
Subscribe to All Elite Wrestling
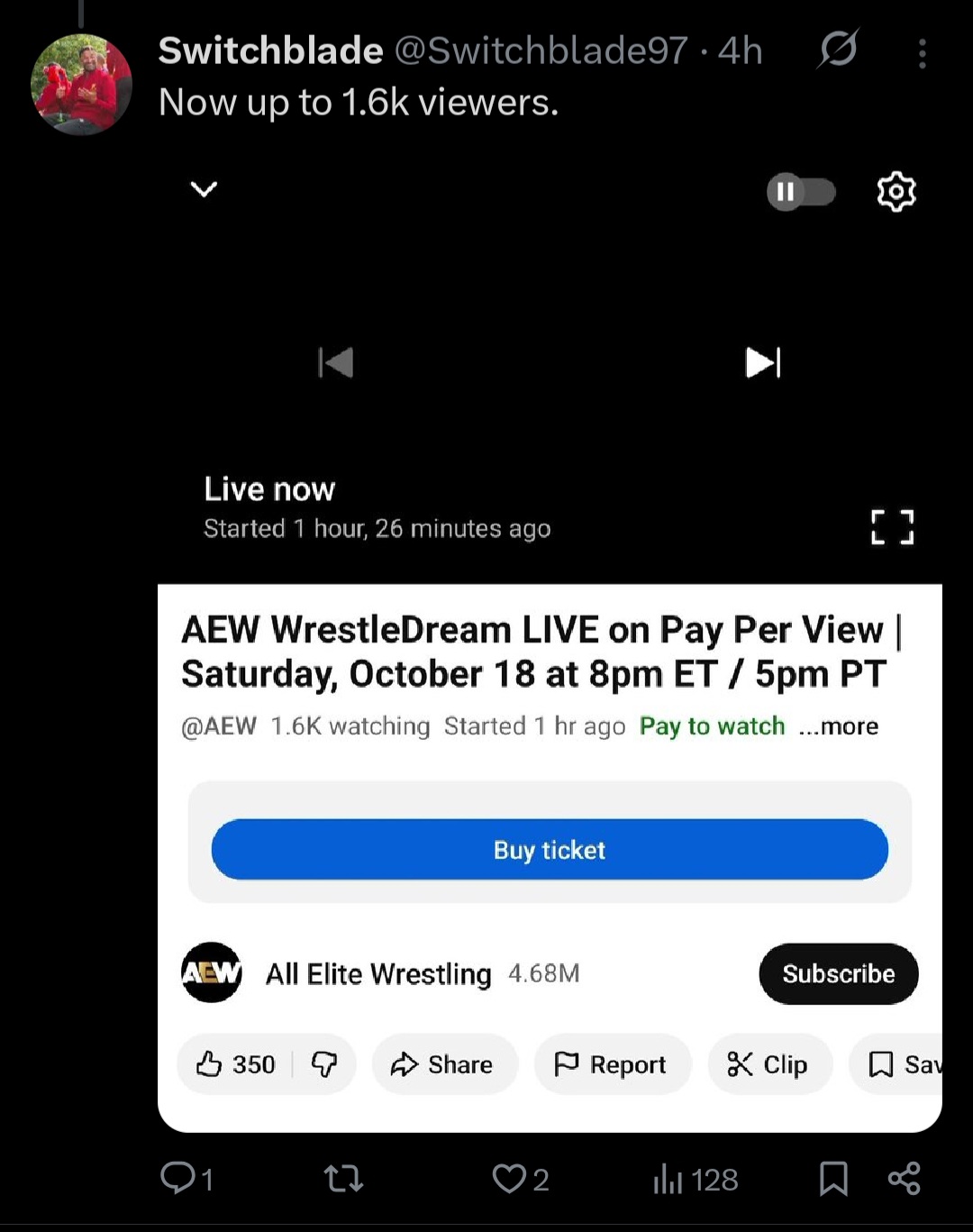coord(839,973)
